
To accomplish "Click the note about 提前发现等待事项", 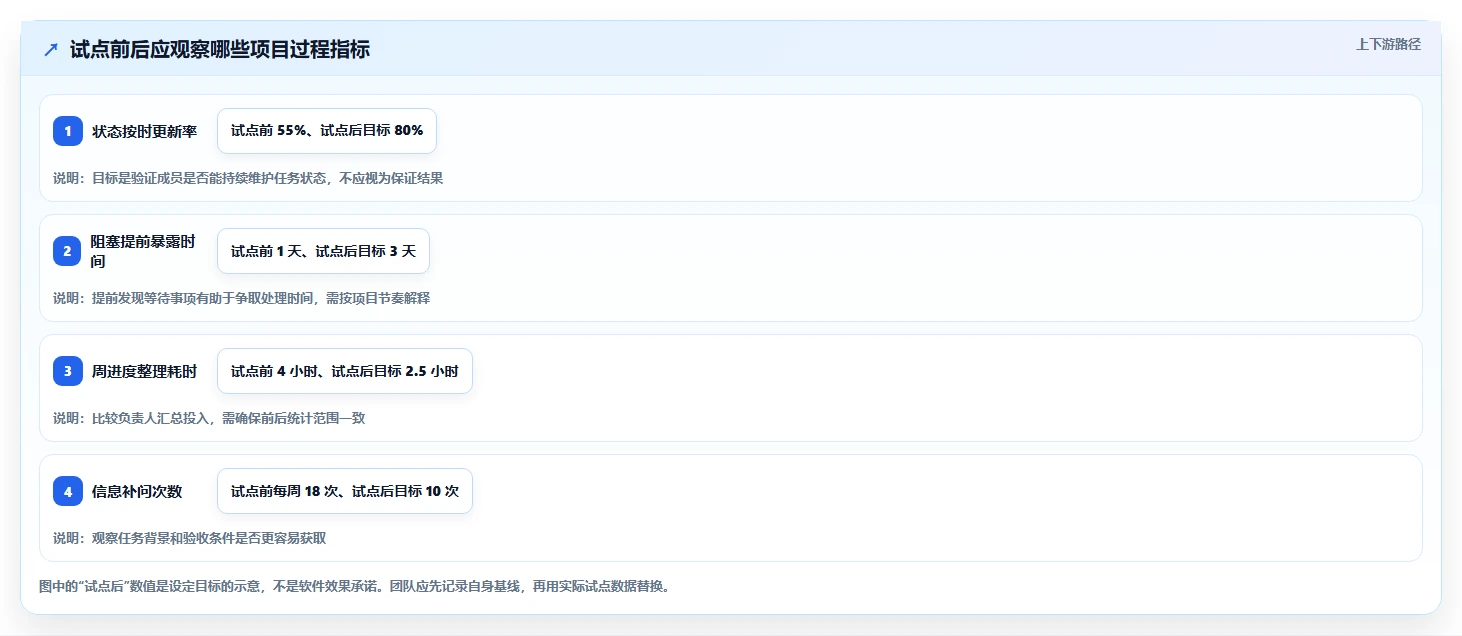I will [242, 298].
